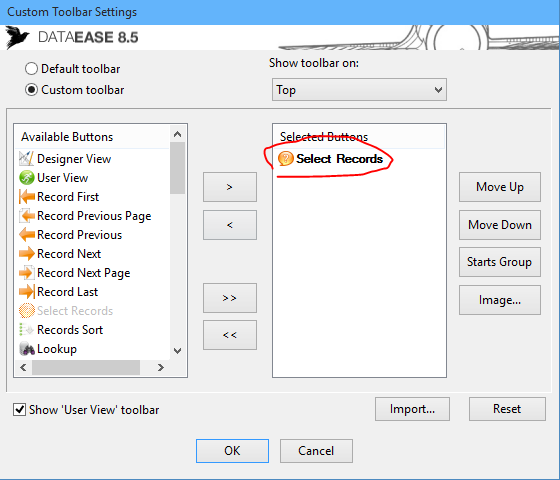Select the Records Sort icon
The height and width of the screenshot is (480, 560).
(26, 330)
